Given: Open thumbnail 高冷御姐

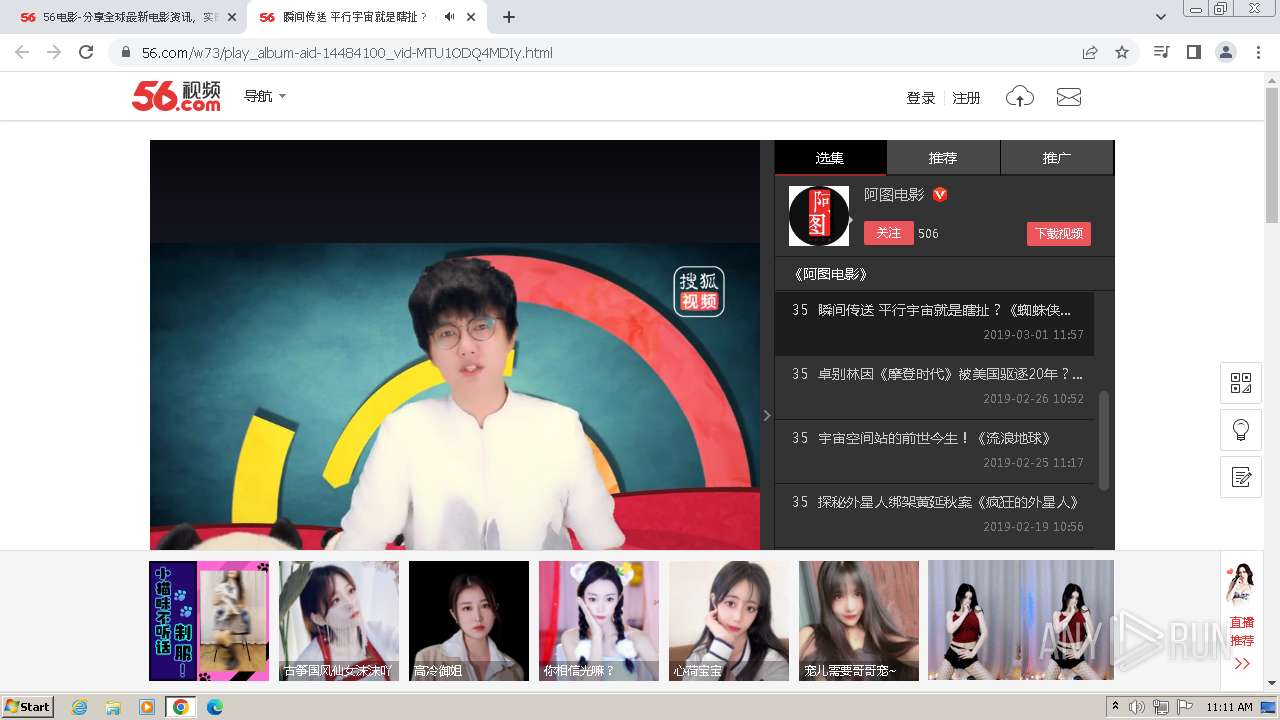Looking at the screenshot, I should tap(469, 621).
